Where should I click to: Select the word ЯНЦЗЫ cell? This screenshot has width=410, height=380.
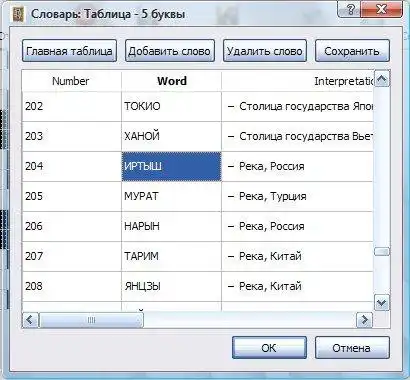tap(171, 286)
